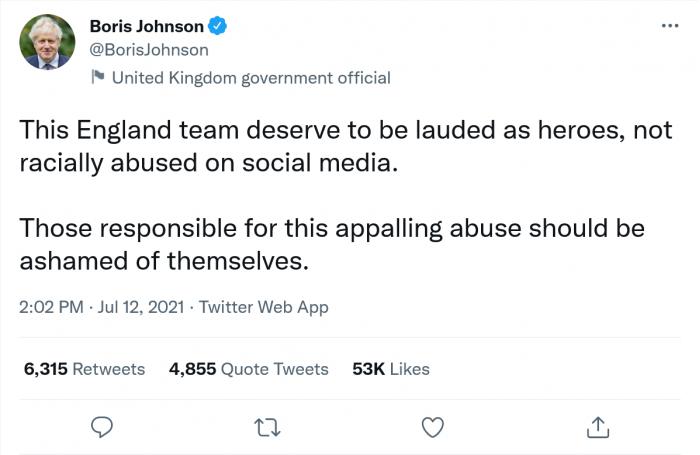700x455 pixels.
Task: Open the share tweet icon
Action: pos(596,427)
